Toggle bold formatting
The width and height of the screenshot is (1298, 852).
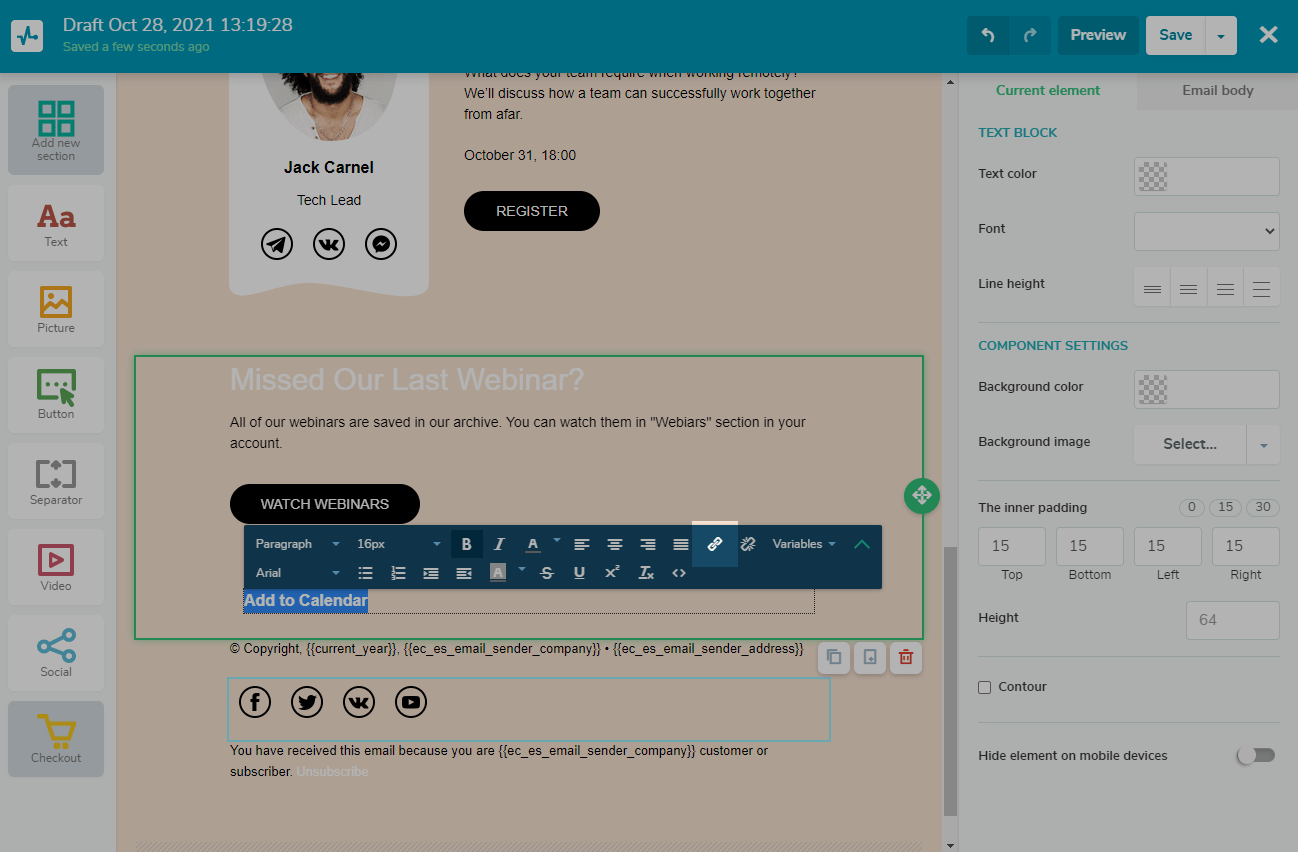click(x=466, y=544)
